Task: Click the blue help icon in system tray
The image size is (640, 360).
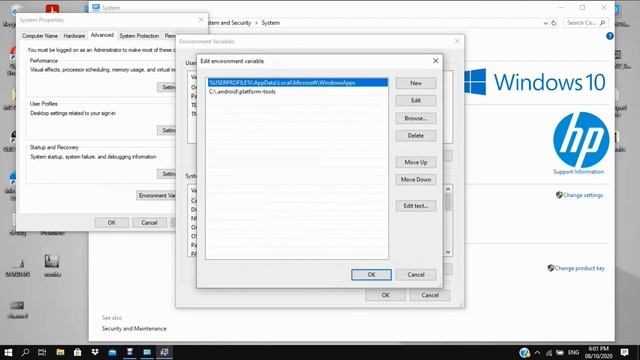Action: [524, 352]
